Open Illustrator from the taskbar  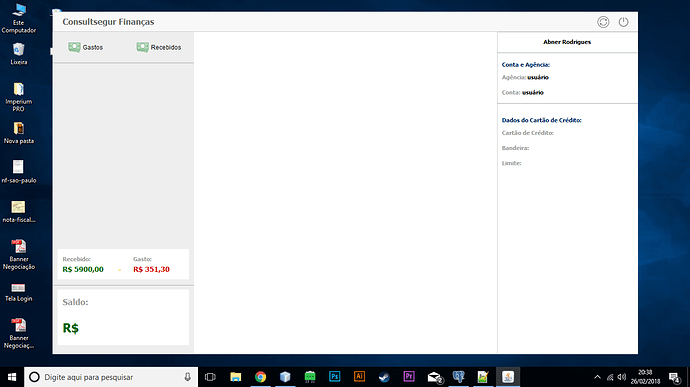click(x=359, y=377)
